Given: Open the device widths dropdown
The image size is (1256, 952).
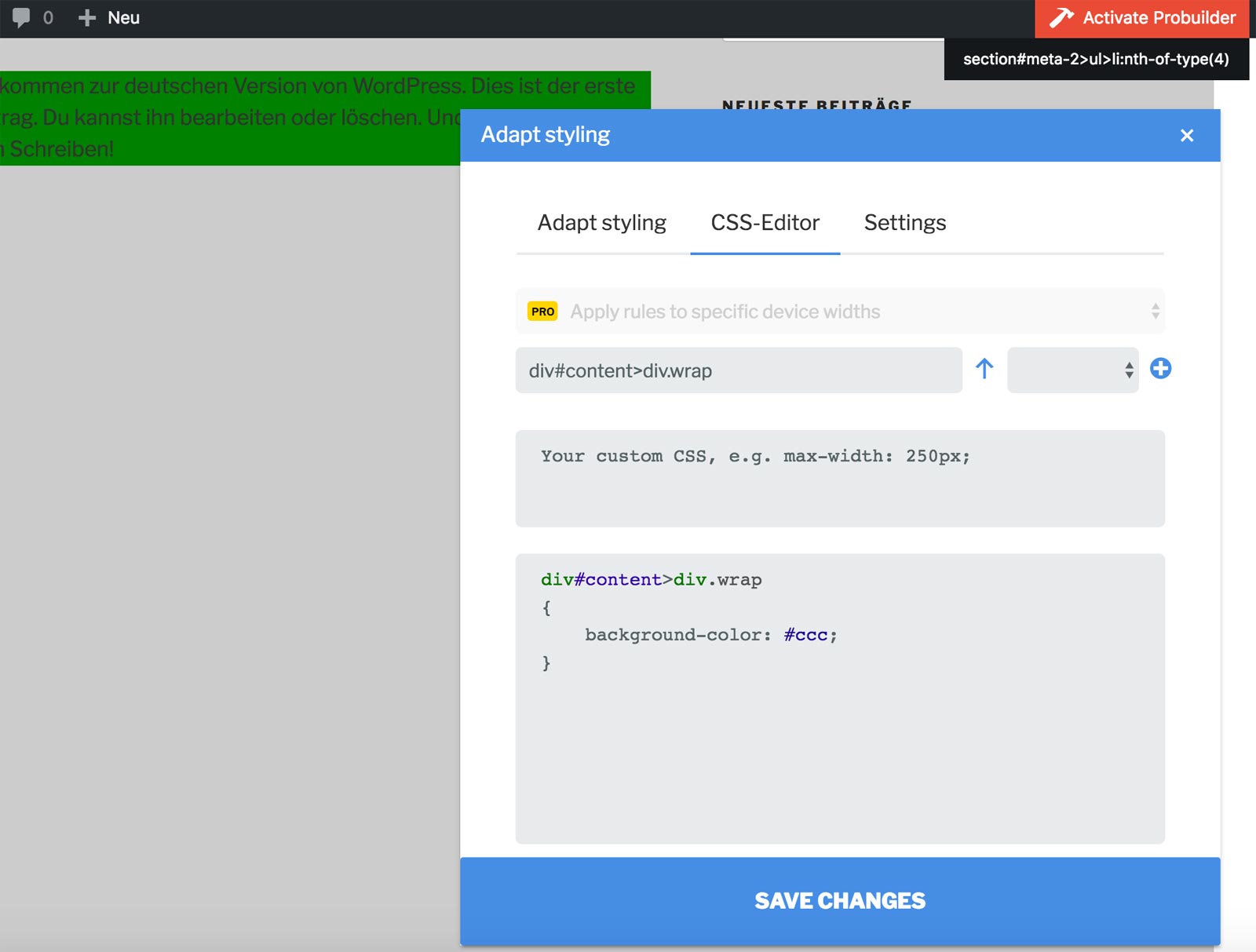Looking at the screenshot, I should [840, 312].
